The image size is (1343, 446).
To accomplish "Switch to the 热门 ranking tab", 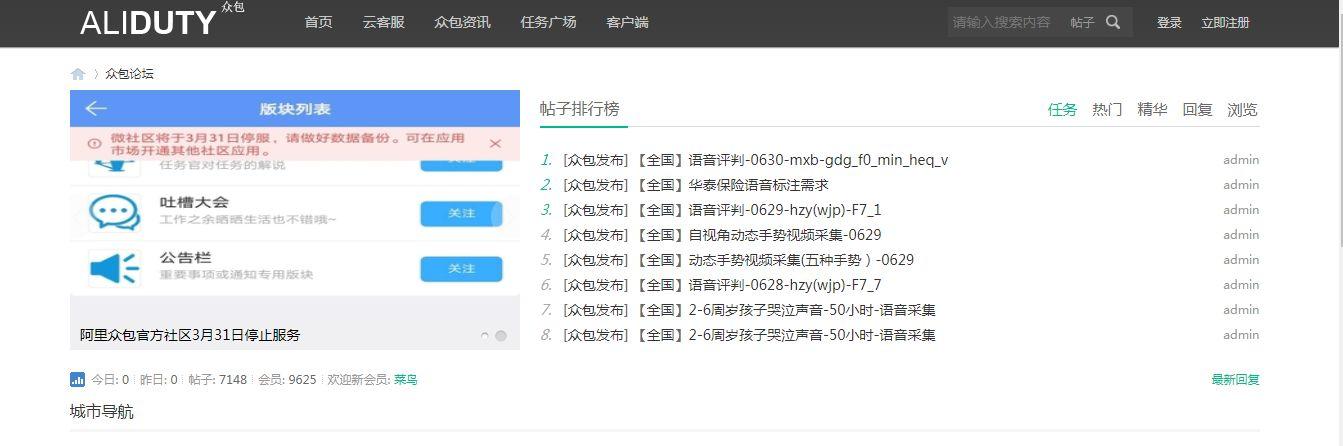I will pyautogui.click(x=1107, y=110).
